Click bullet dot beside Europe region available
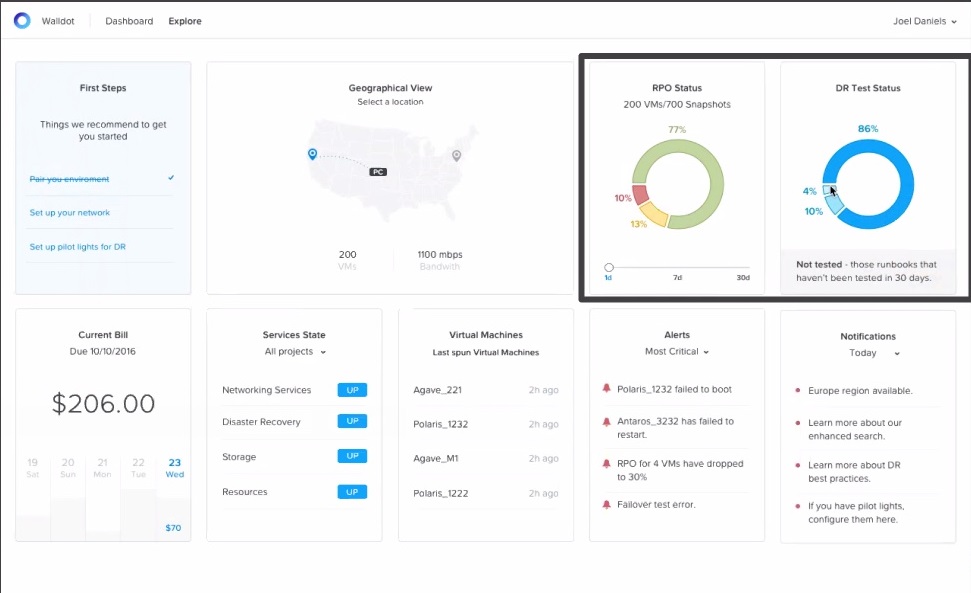971x593 pixels. [798, 391]
